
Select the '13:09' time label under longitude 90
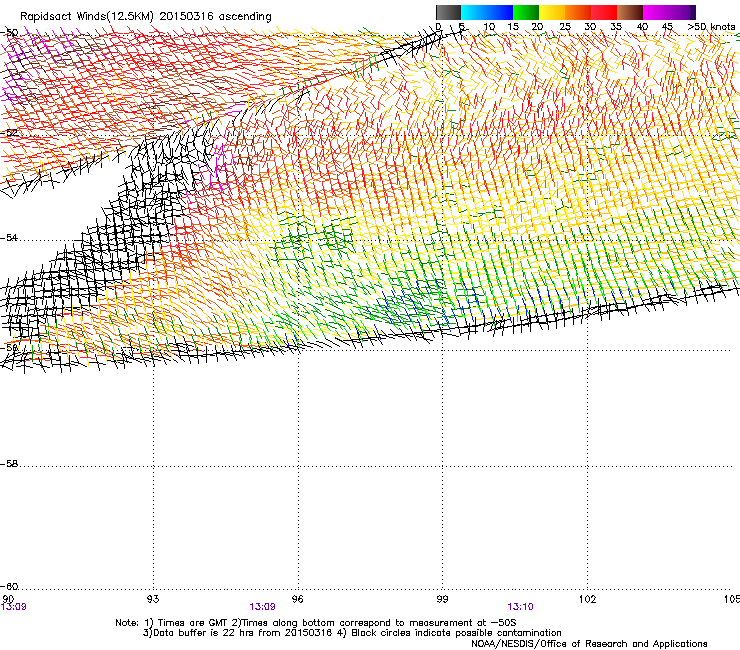tap(14, 607)
